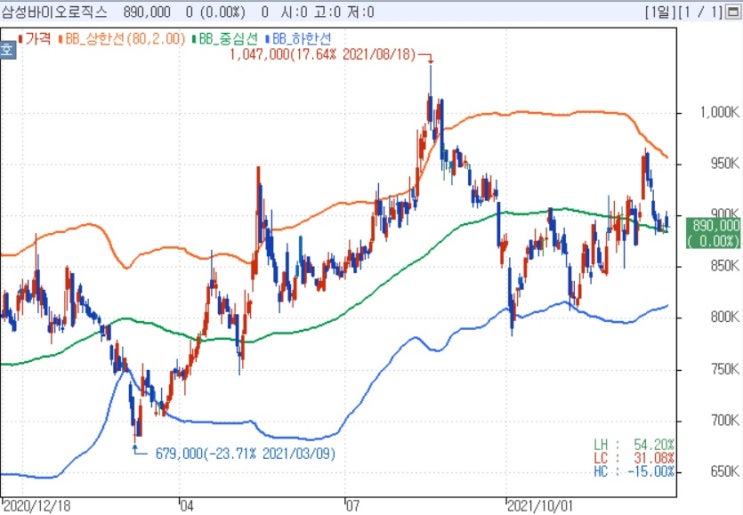Click the 950K price axis label
Image resolution: width=743 pixels, height=515 pixels.
(725, 164)
